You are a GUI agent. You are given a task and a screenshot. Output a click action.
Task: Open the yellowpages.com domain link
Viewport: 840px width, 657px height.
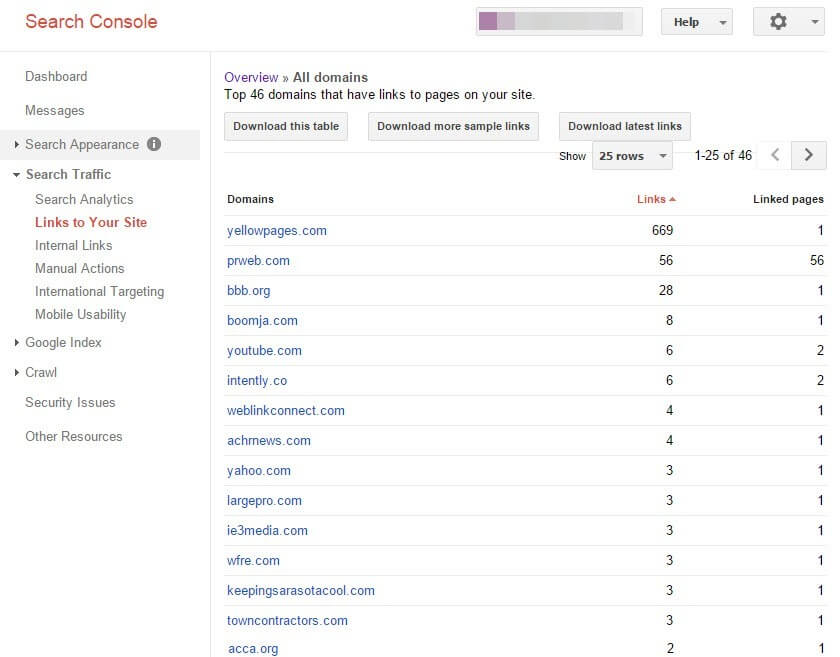tap(276, 230)
